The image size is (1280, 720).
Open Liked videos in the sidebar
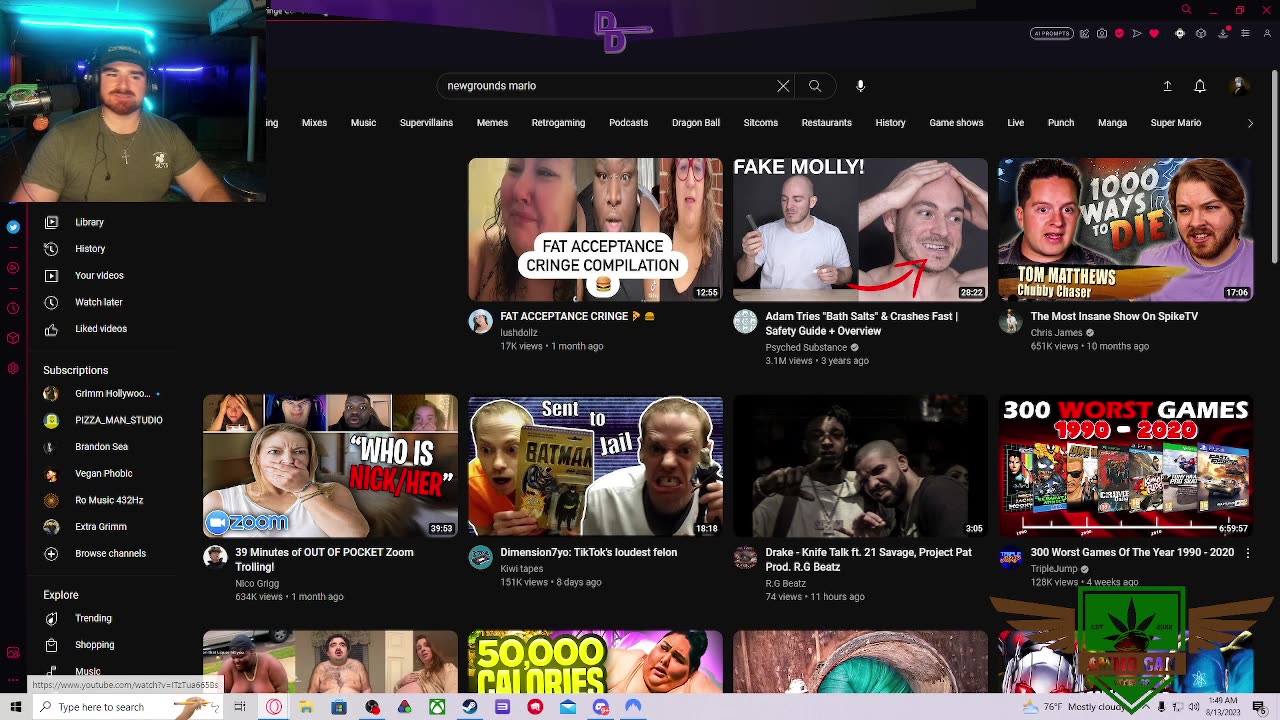pos(103,328)
